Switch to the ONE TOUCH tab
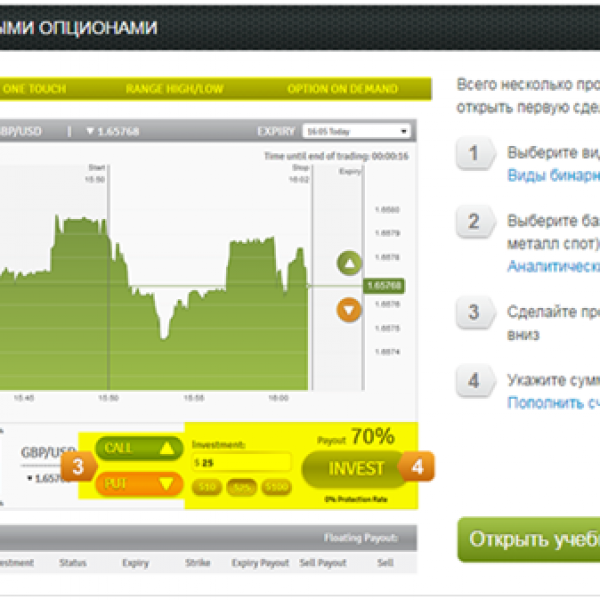Viewport: 600px width, 600px height. tap(34, 89)
